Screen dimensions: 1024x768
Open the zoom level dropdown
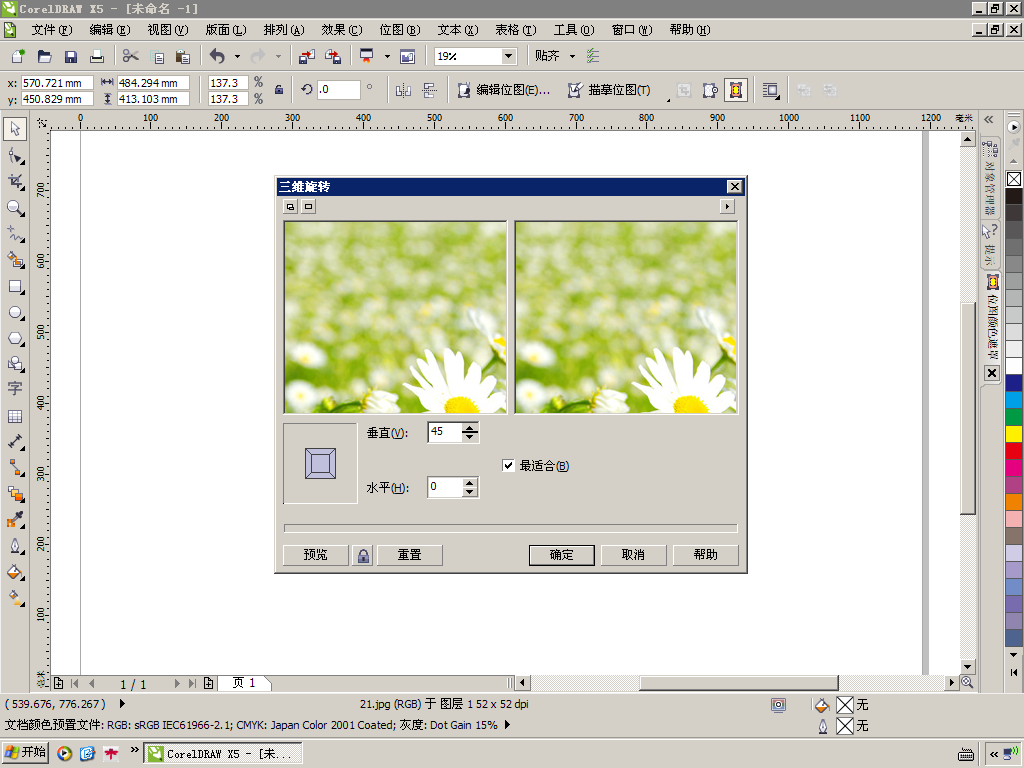pyautogui.click(x=508, y=57)
